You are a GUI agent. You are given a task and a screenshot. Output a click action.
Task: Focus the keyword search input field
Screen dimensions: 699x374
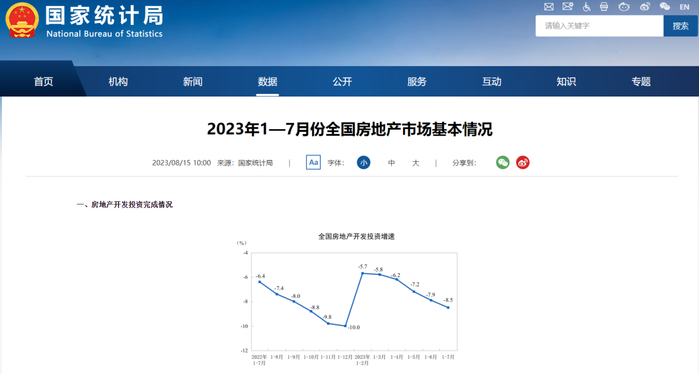(600, 26)
